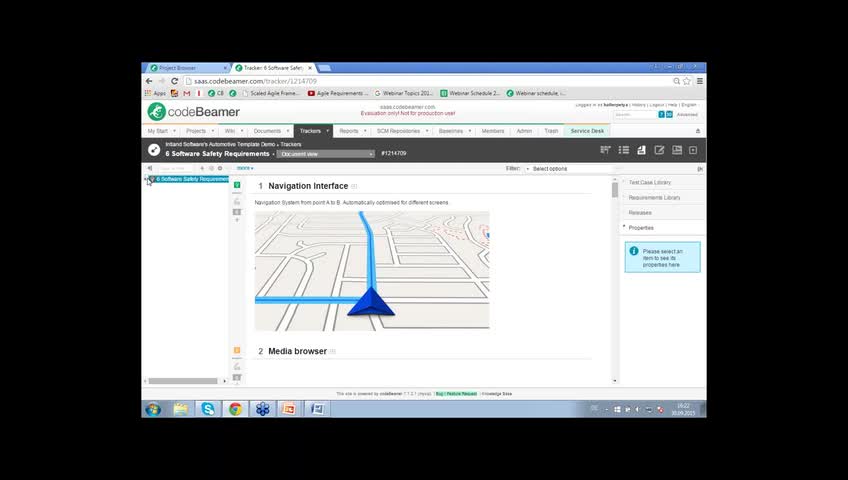Click the plus icon in tree toolbar
The height and width of the screenshot is (480, 848).
(x=202, y=168)
